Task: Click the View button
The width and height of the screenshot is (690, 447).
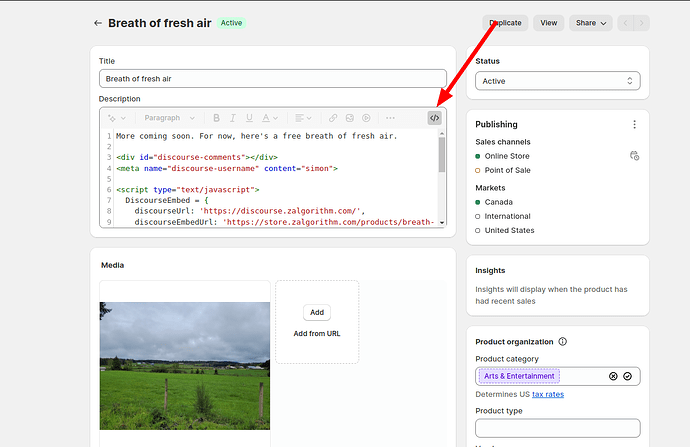Action: point(549,23)
